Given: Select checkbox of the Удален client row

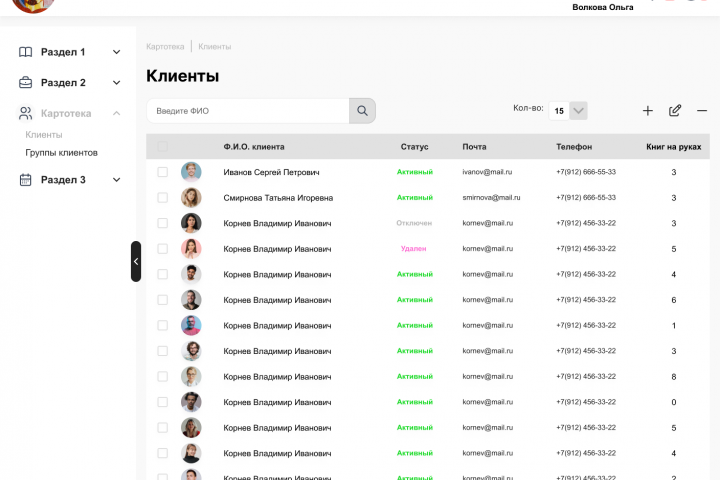Looking at the screenshot, I should [x=163, y=248].
